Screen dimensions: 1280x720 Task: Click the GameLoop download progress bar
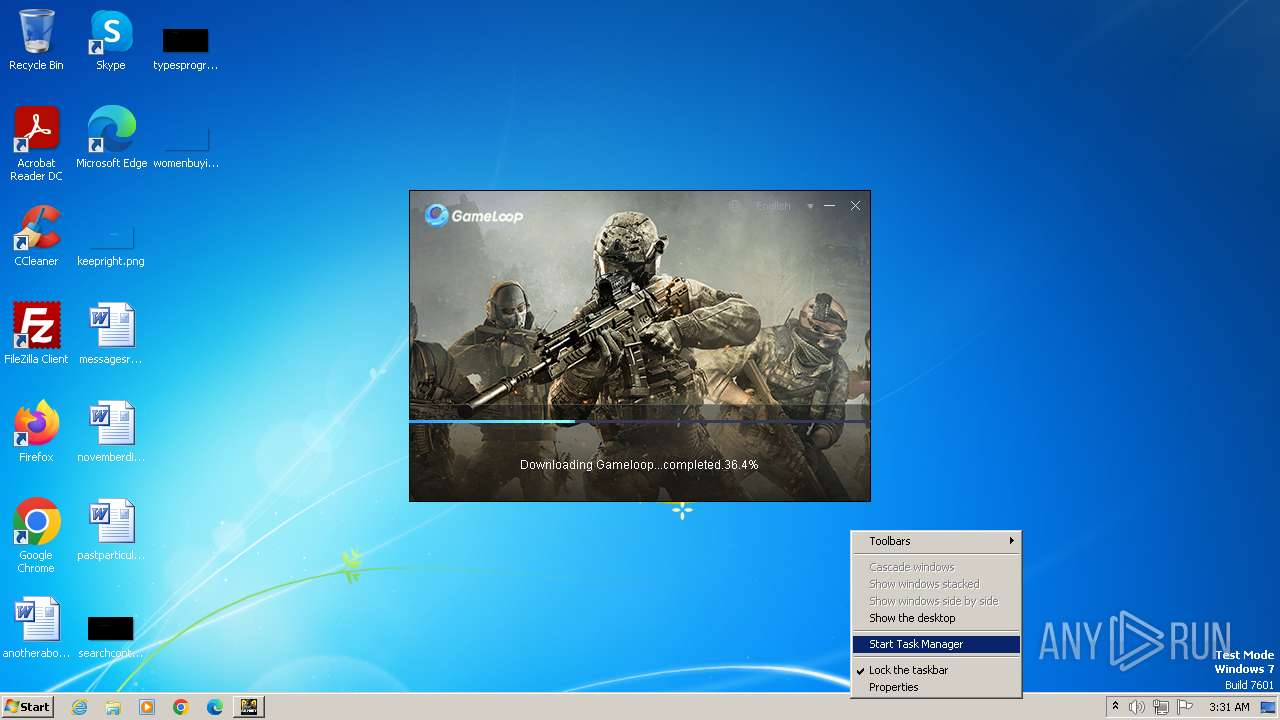tap(639, 422)
